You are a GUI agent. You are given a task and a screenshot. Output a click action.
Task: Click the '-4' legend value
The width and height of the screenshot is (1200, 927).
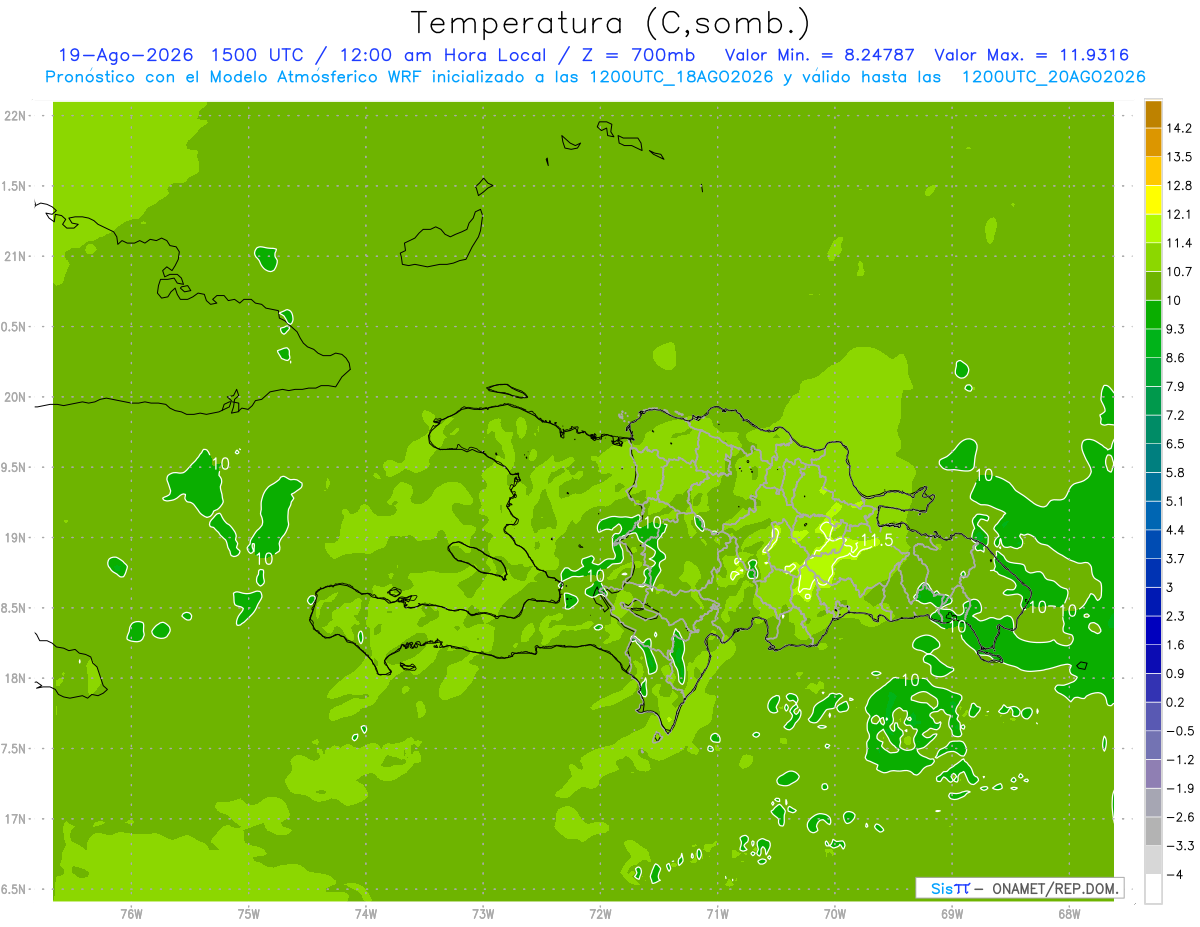[1173, 875]
